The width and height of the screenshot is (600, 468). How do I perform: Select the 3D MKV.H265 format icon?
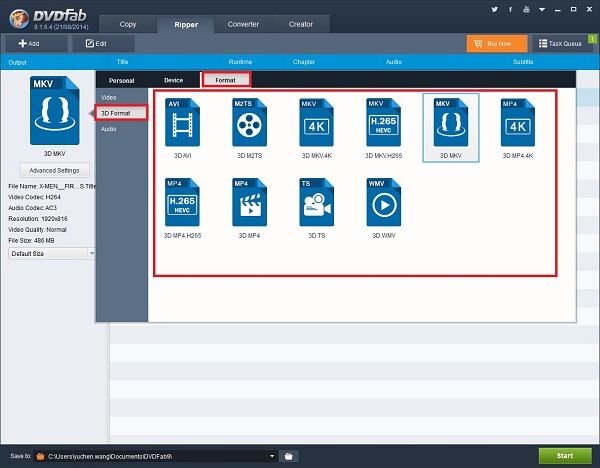tap(383, 122)
